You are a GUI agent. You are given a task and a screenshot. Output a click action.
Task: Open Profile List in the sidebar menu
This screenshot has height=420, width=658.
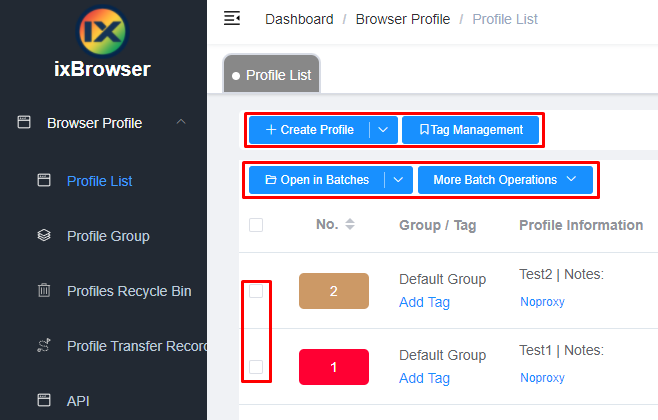99,181
